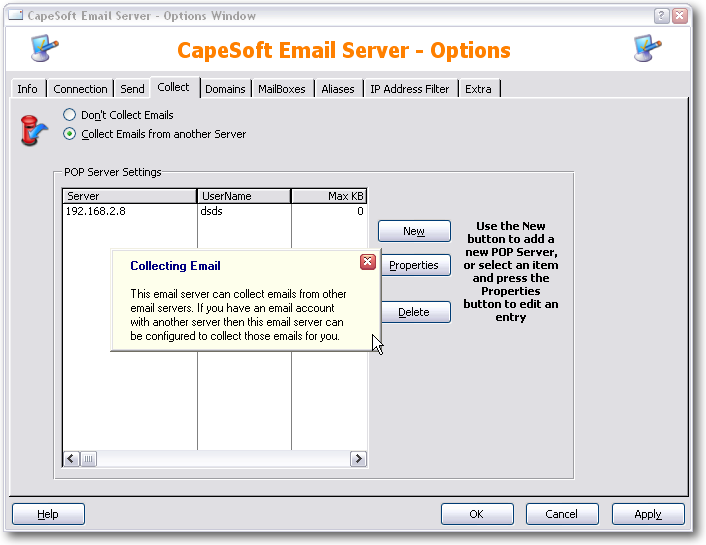The width and height of the screenshot is (706, 545).
Task: Select the Don't Collect Emails option
Action: [x=70, y=115]
